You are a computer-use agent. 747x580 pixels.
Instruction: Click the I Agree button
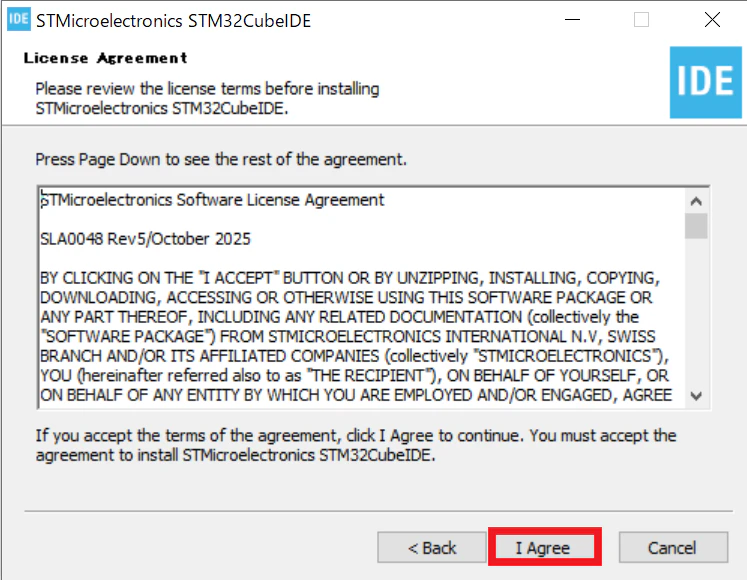(545, 547)
